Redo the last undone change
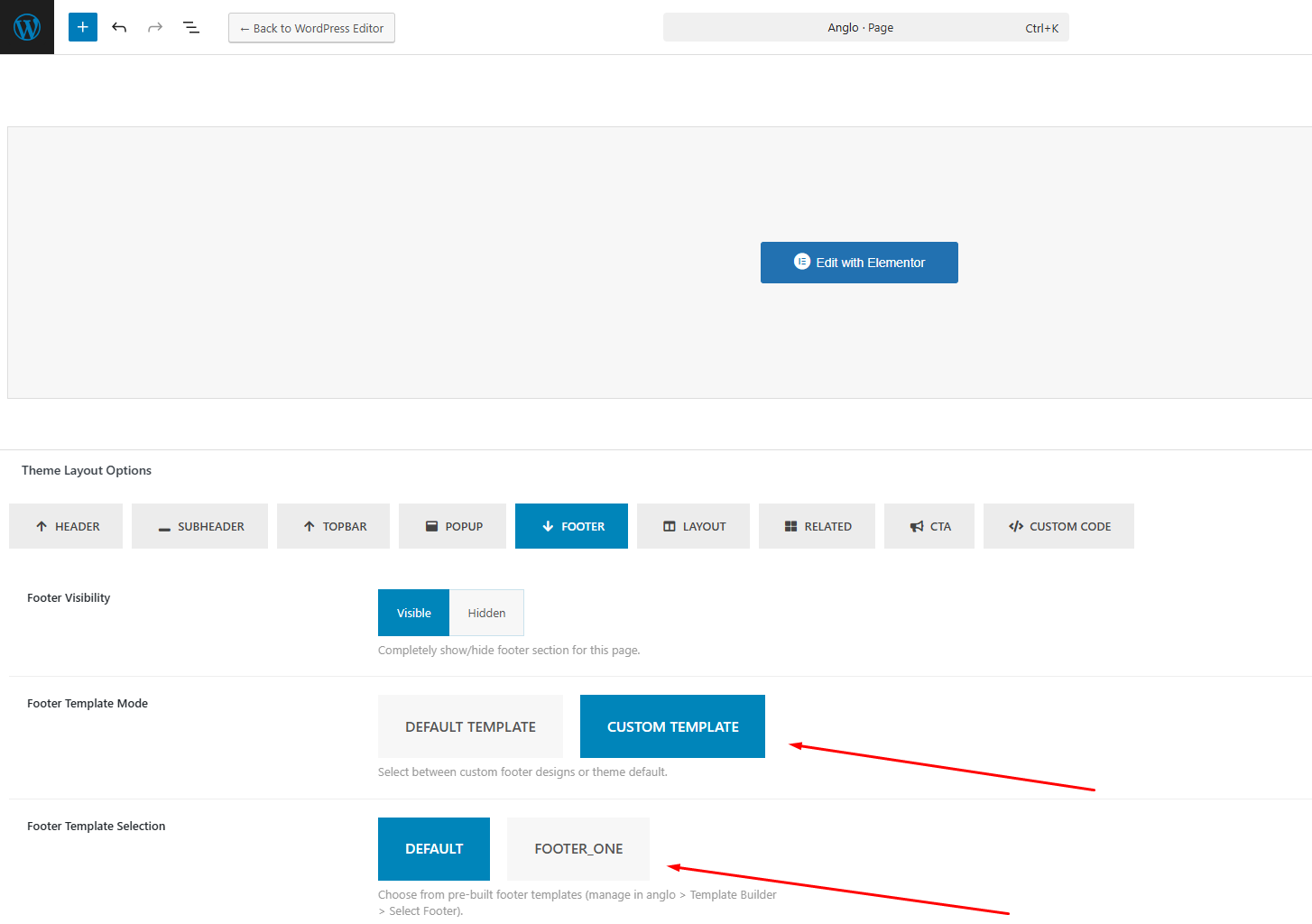 (x=155, y=27)
